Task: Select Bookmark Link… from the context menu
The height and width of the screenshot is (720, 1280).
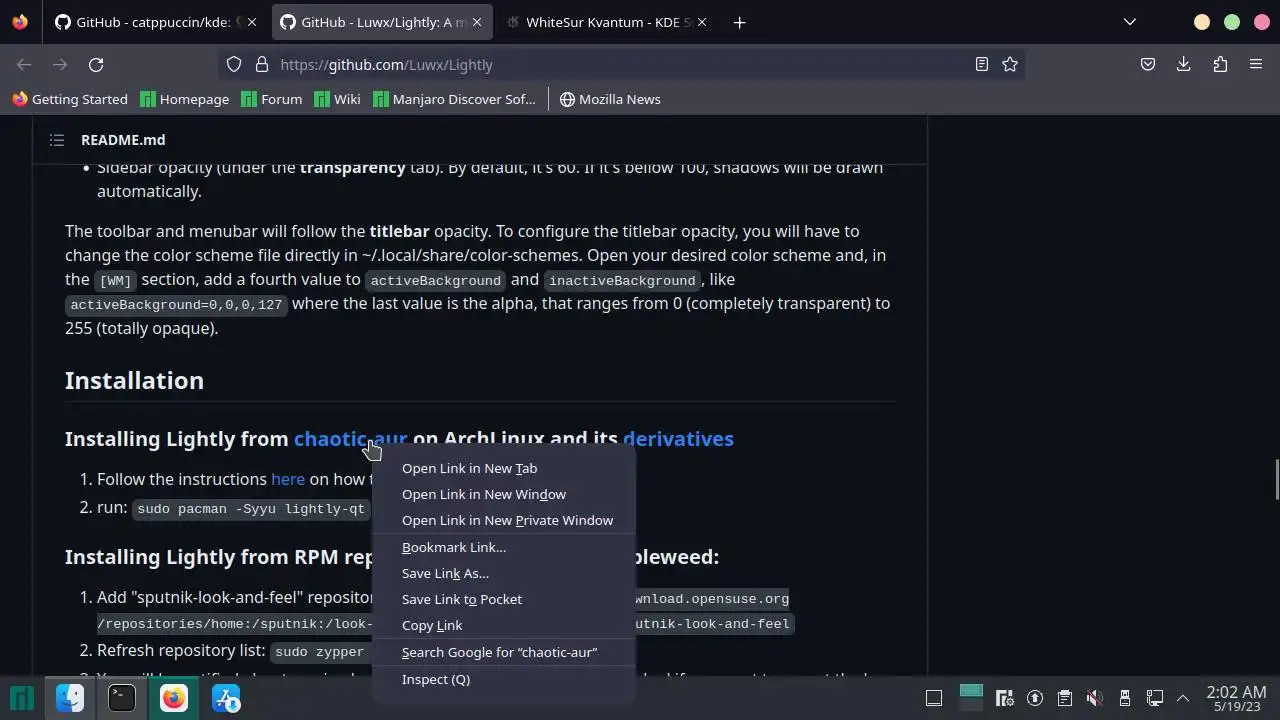Action: [504, 547]
